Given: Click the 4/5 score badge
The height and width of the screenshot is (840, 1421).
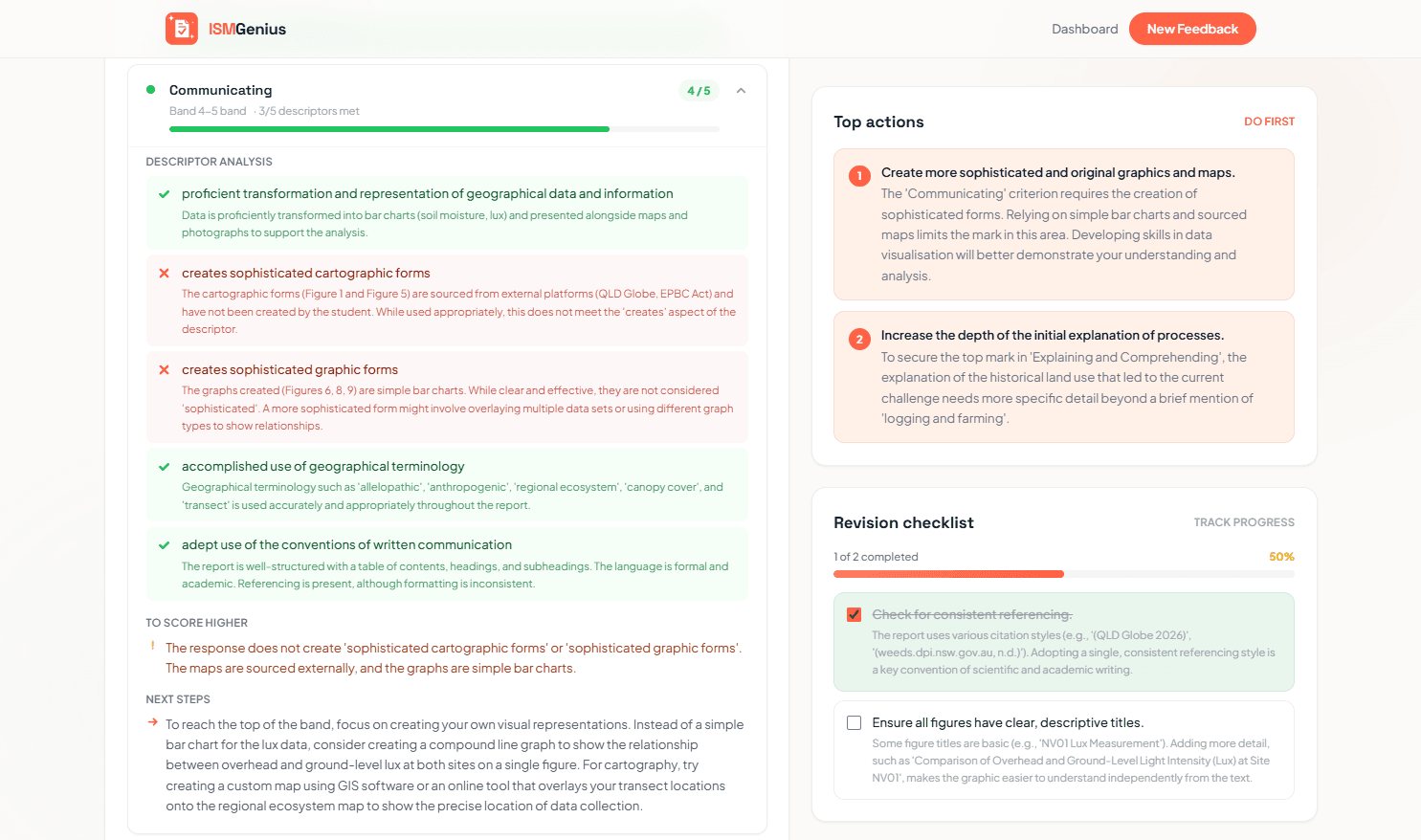Looking at the screenshot, I should (x=699, y=90).
